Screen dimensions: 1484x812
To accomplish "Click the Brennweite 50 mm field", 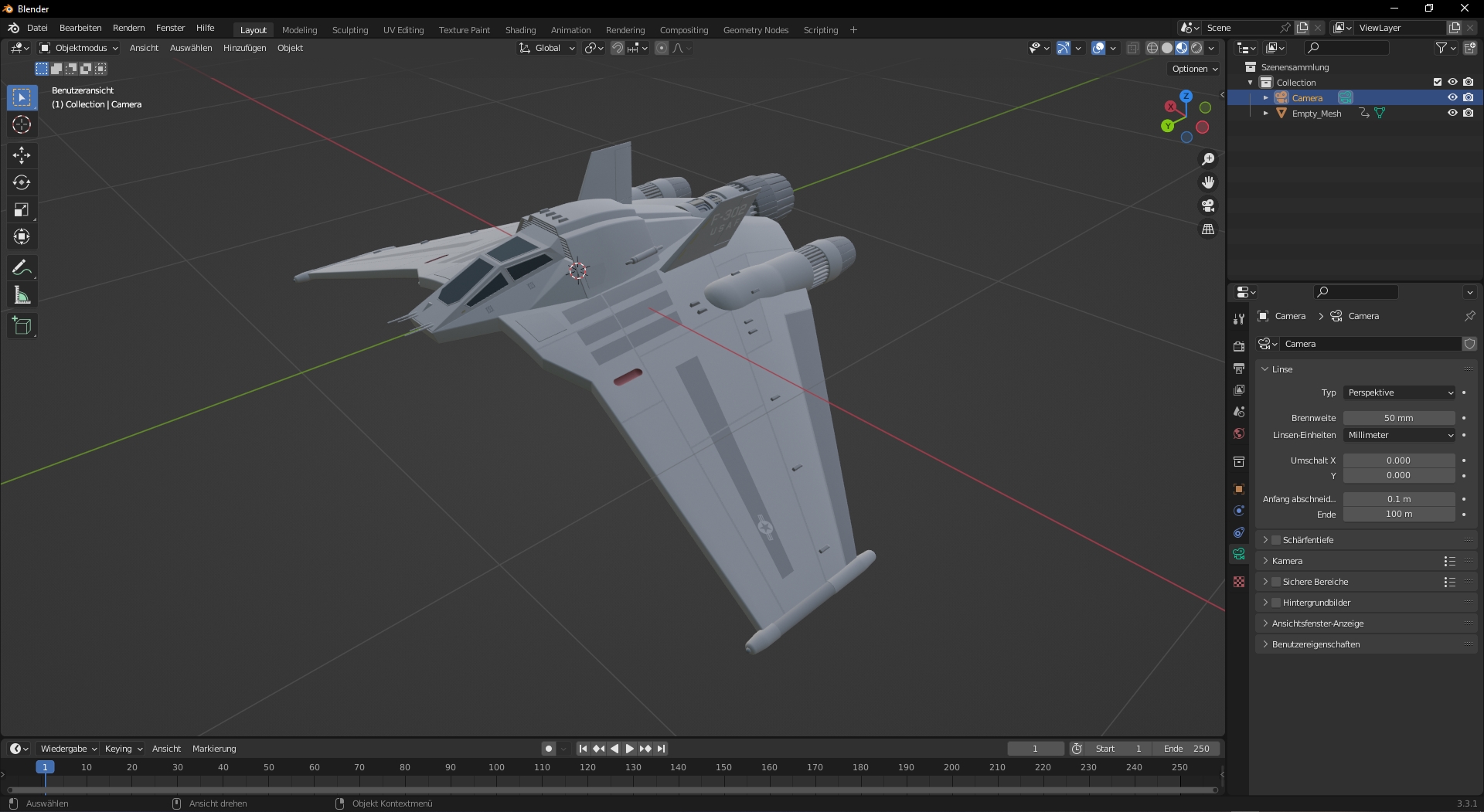I will point(1398,418).
